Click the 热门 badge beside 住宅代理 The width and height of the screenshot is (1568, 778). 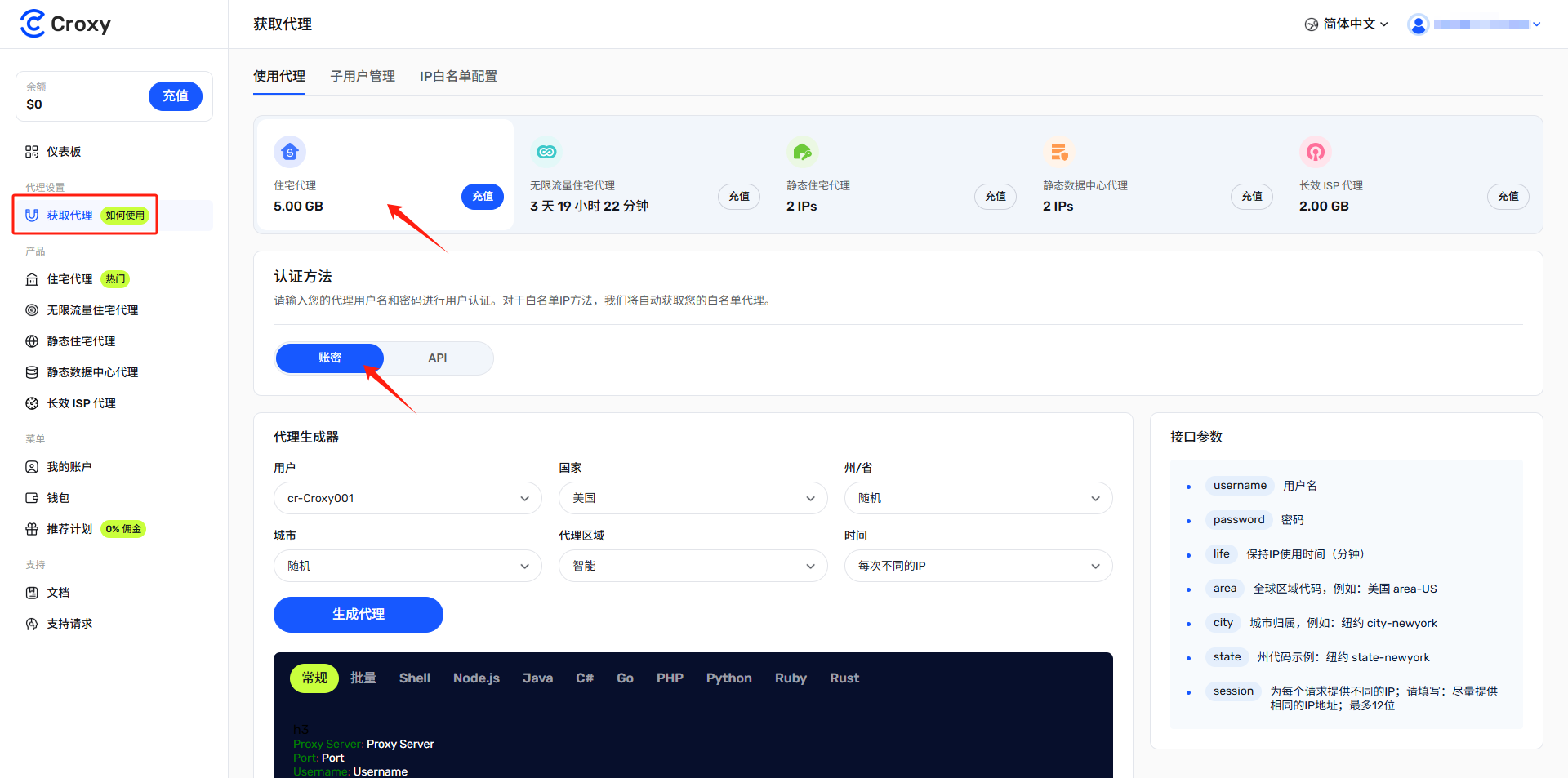tap(115, 279)
